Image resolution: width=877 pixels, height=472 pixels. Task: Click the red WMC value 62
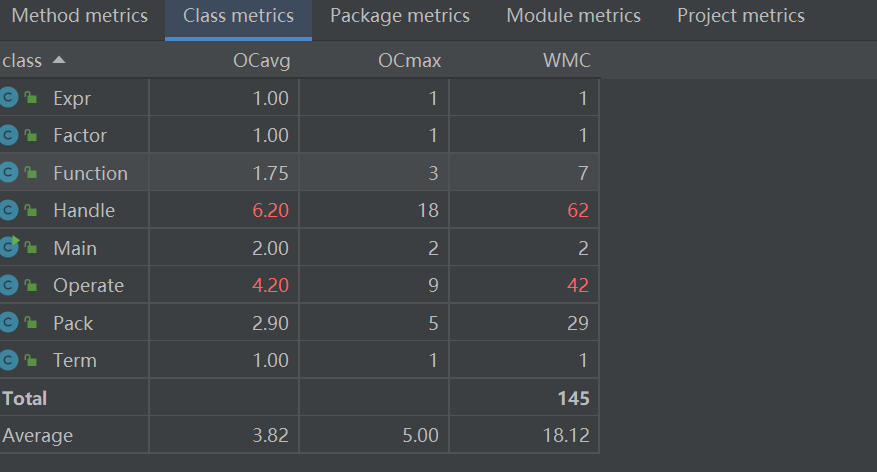click(x=578, y=210)
